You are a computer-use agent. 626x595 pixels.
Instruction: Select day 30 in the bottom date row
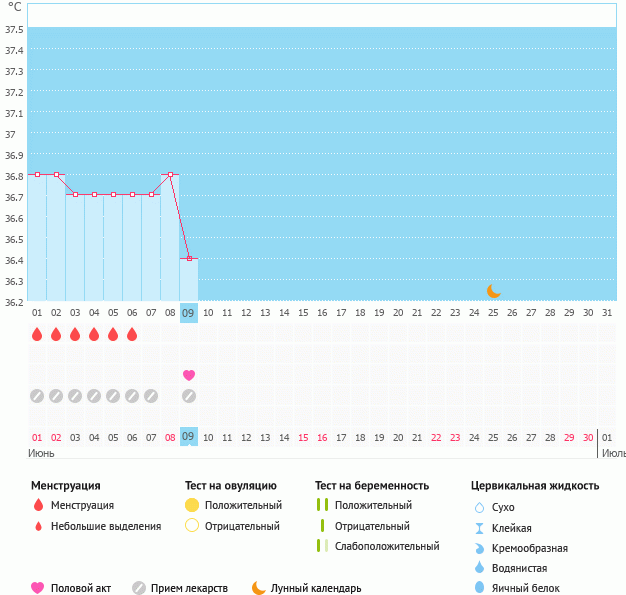(588, 438)
